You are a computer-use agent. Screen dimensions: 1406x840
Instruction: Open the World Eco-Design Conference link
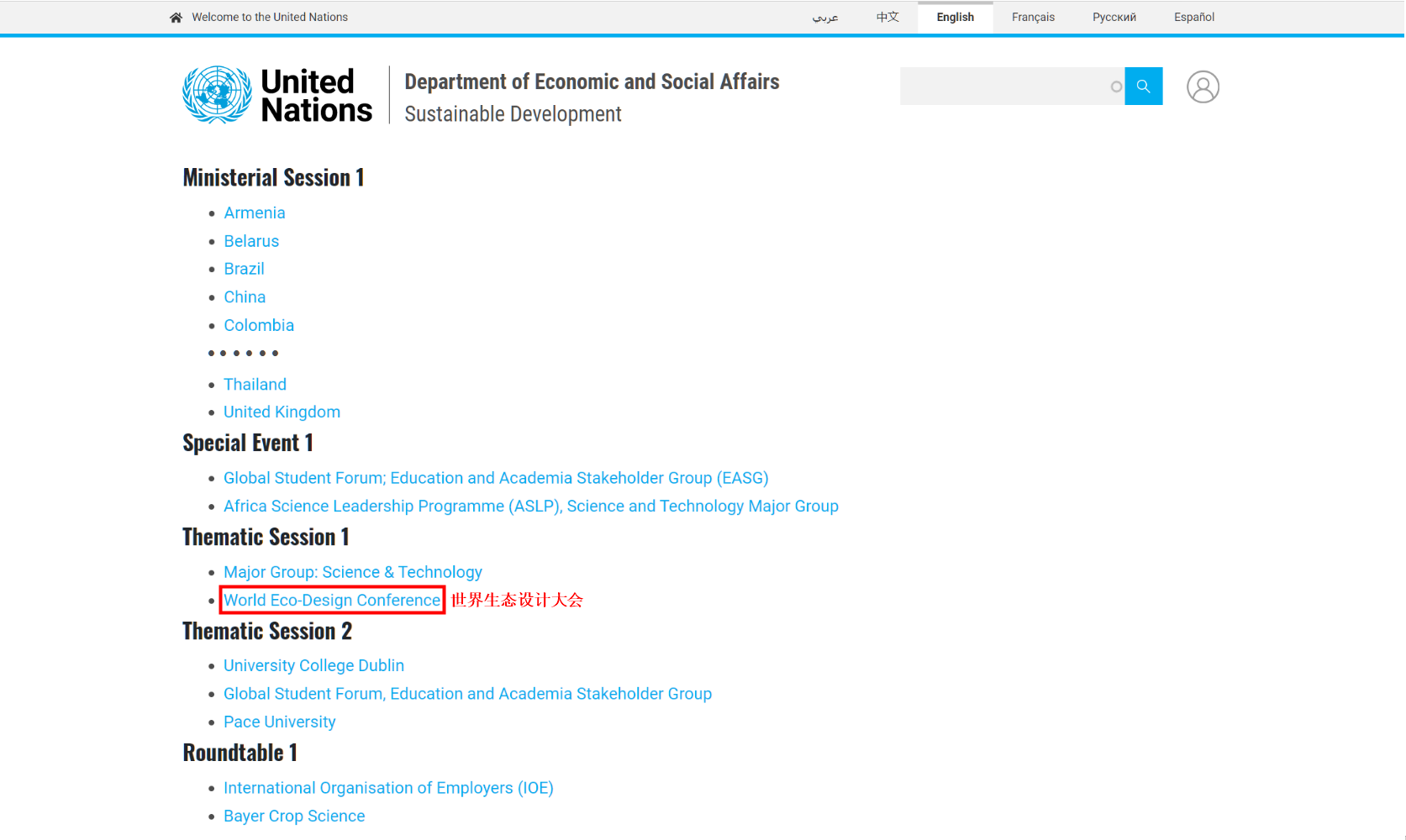332,601
